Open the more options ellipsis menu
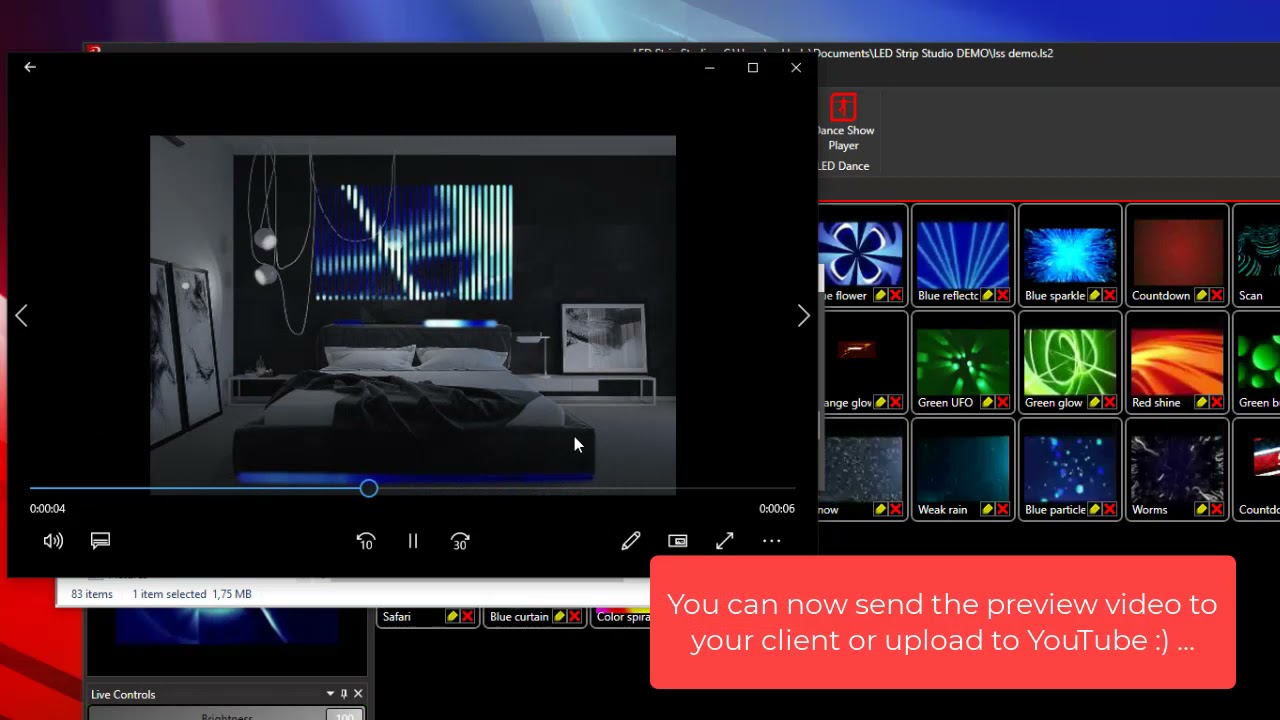The image size is (1280, 720). click(x=772, y=541)
